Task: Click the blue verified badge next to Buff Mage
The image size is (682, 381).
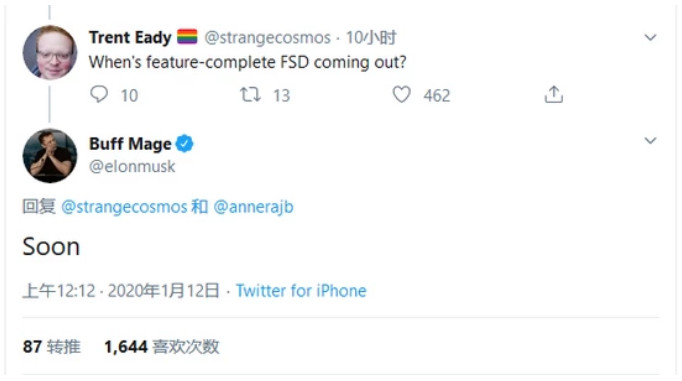Action: click(x=184, y=144)
